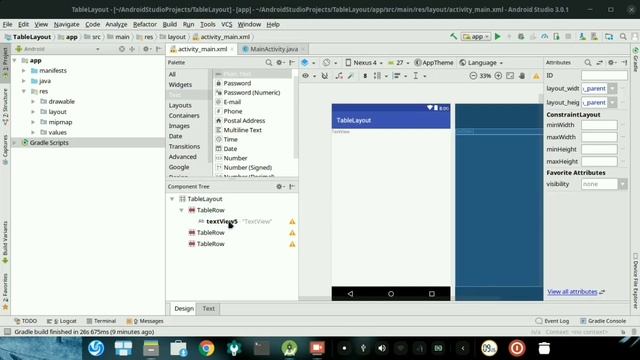Expand the manifests folder
This screenshot has height=360, width=640.
(x=24, y=71)
